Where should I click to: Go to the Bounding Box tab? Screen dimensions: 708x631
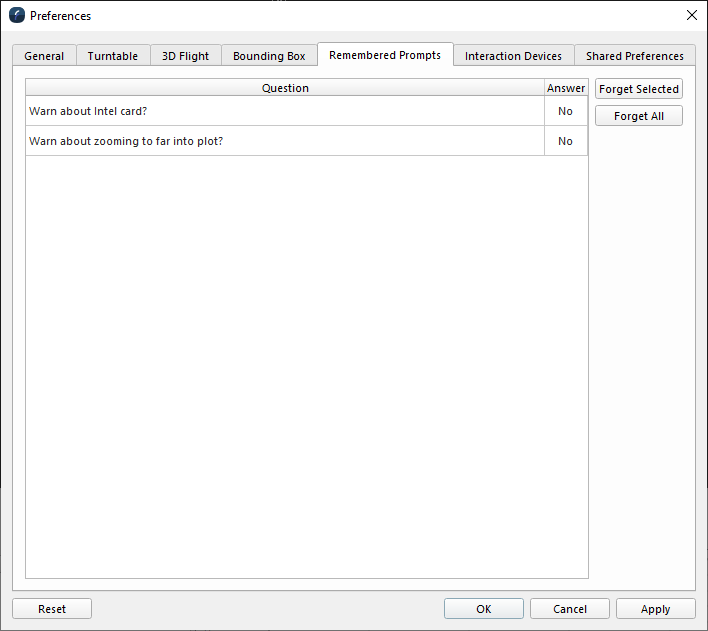pos(269,56)
